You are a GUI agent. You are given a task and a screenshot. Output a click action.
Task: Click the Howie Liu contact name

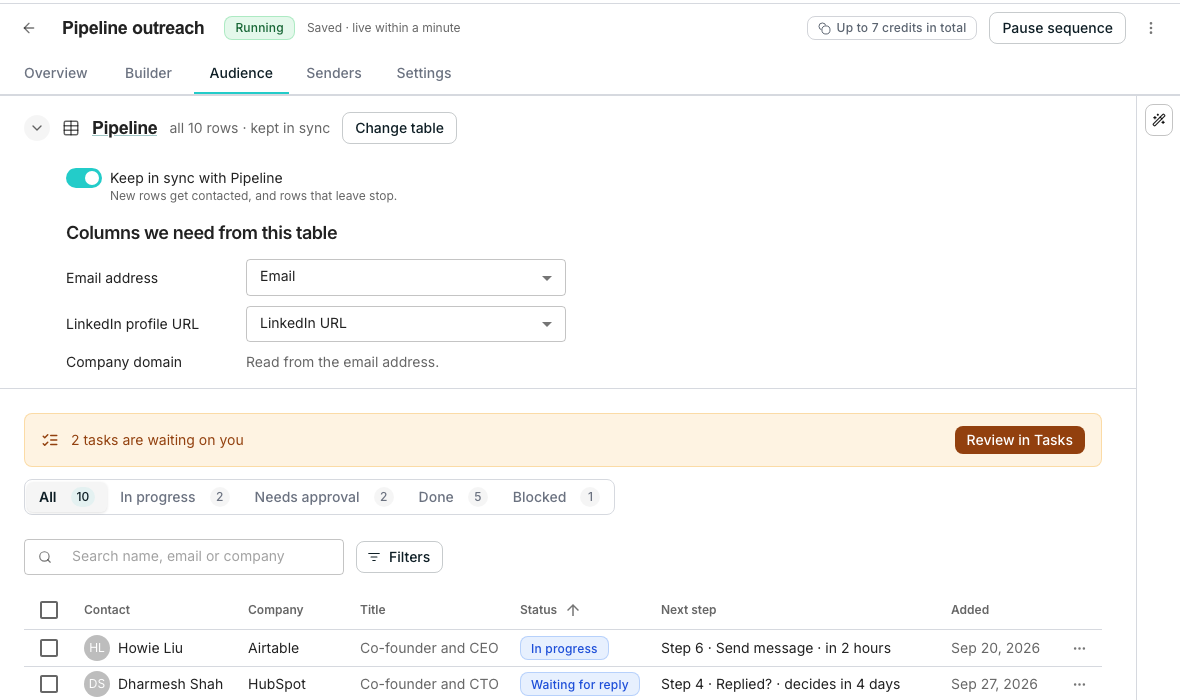click(x=151, y=648)
